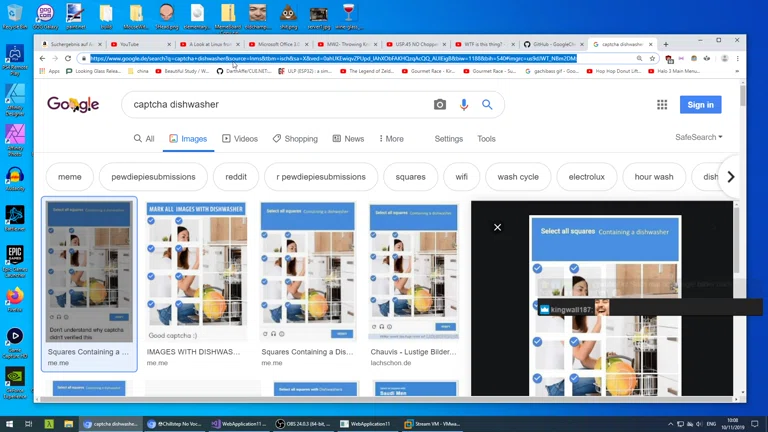768x432 pixels.
Task: Click the magnifying glass search button
Action: 487,104
